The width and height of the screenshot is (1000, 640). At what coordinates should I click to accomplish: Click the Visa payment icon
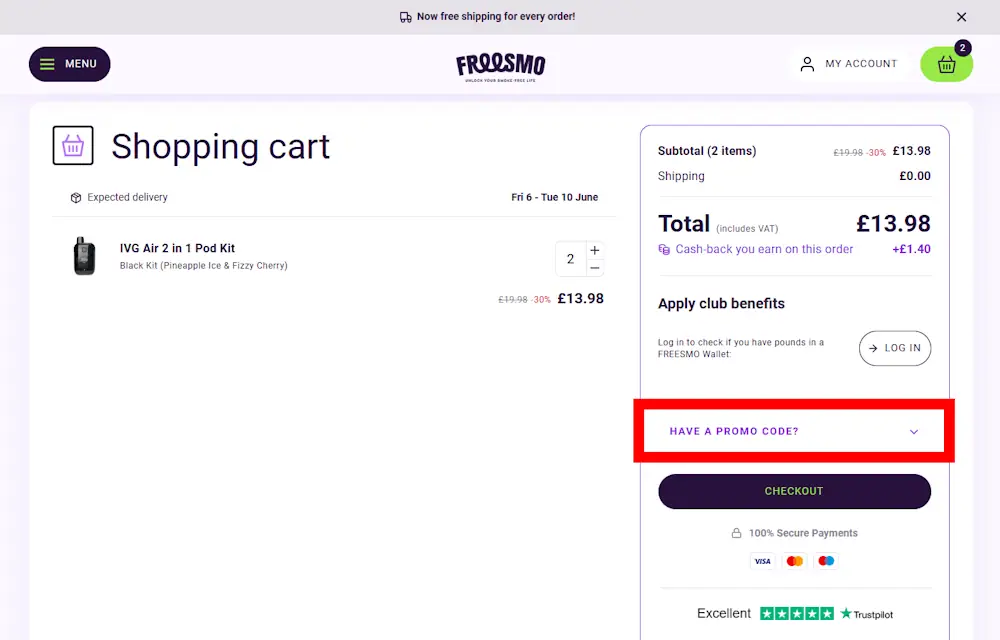[x=762, y=561]
